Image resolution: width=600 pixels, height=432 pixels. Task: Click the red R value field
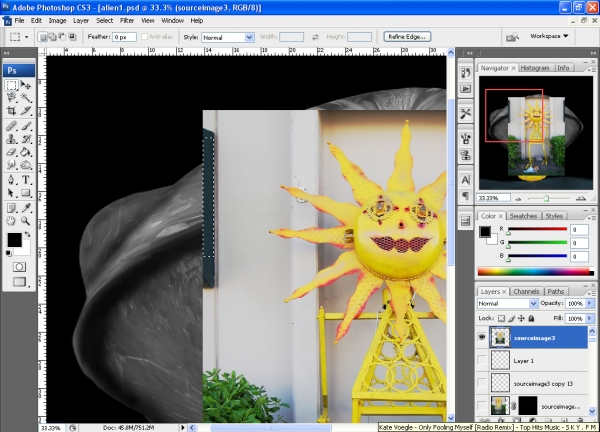[x=579, y=230]
